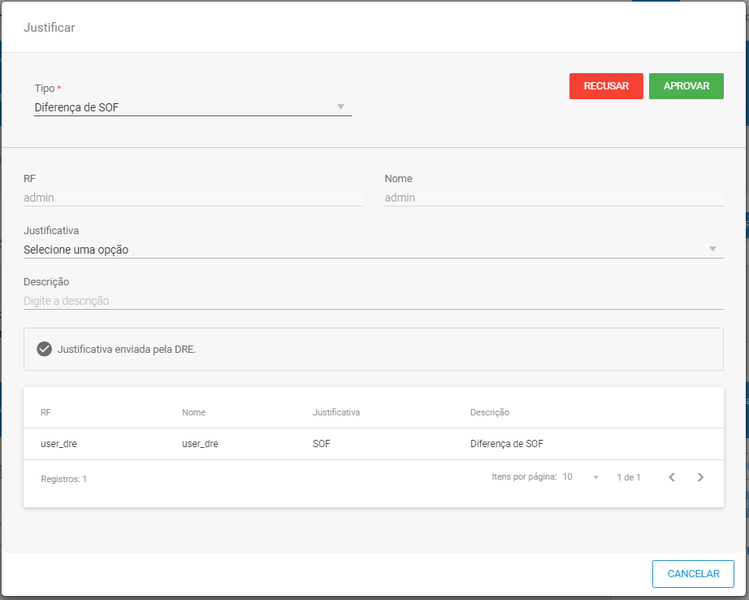The height and width of the screenshot is (600, 749).
Task: Click the SOF cell in table
Action: point(321,444)
